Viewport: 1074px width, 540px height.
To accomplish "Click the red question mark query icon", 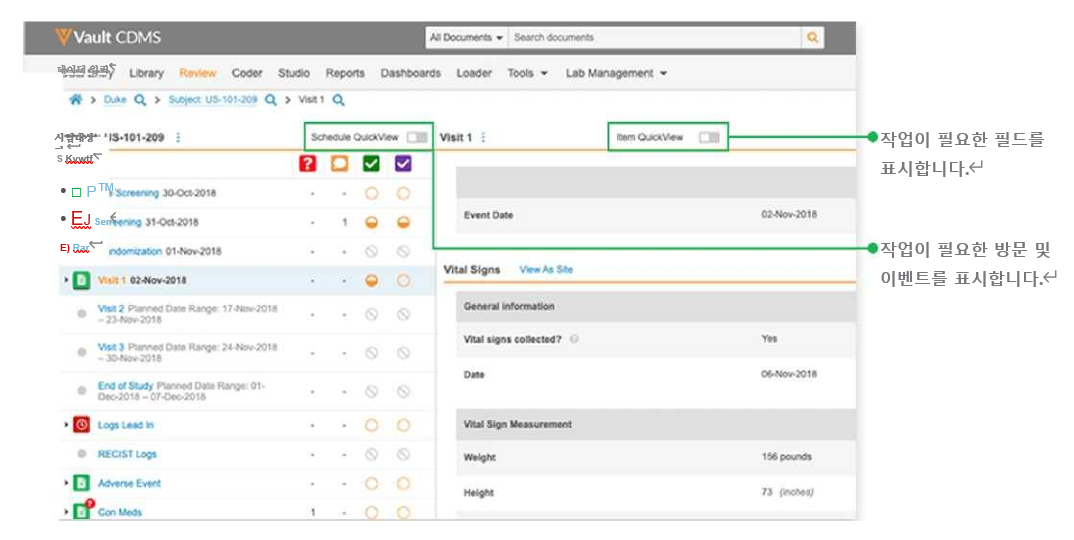I will pos(309,164).
